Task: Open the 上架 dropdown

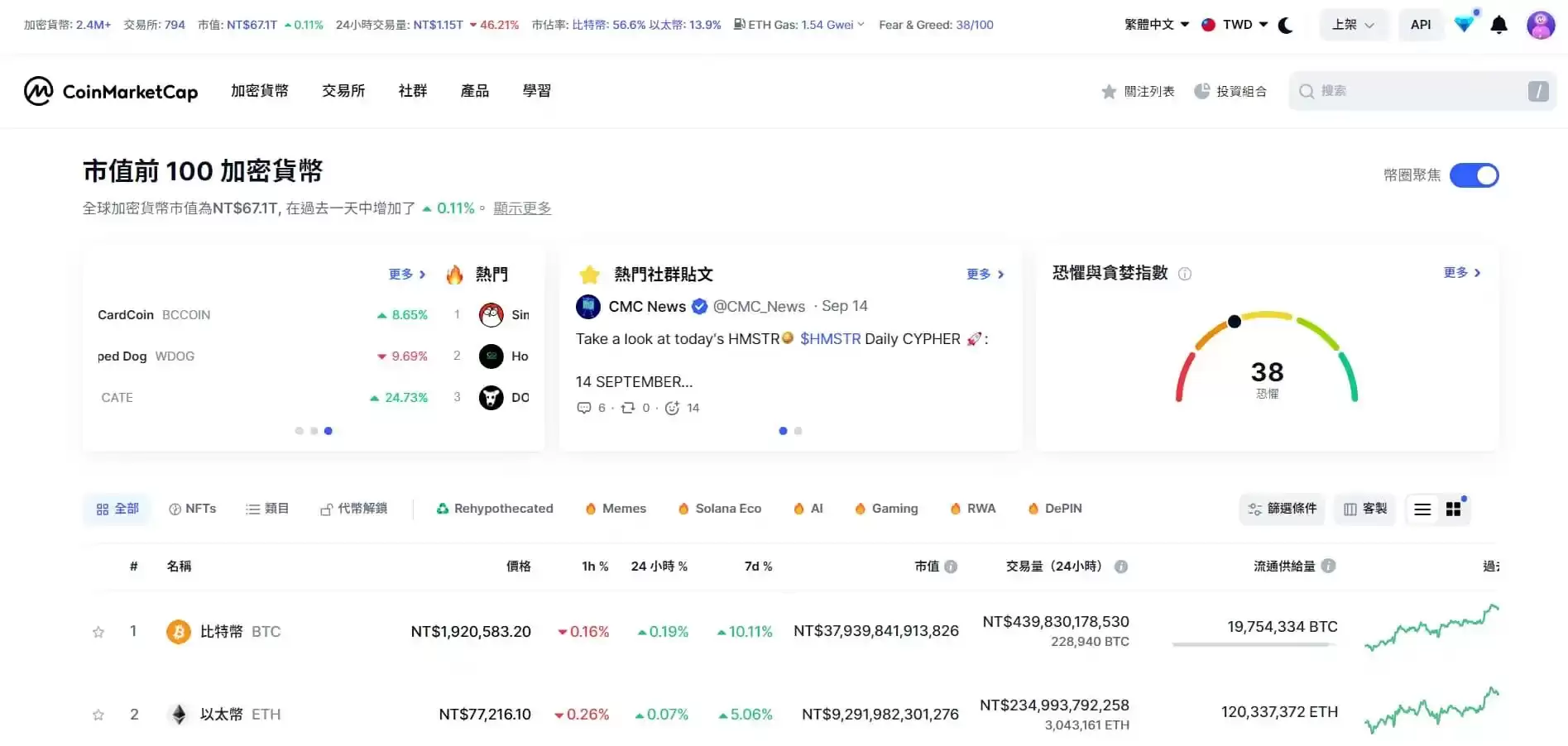Action: pos(1352,25)
